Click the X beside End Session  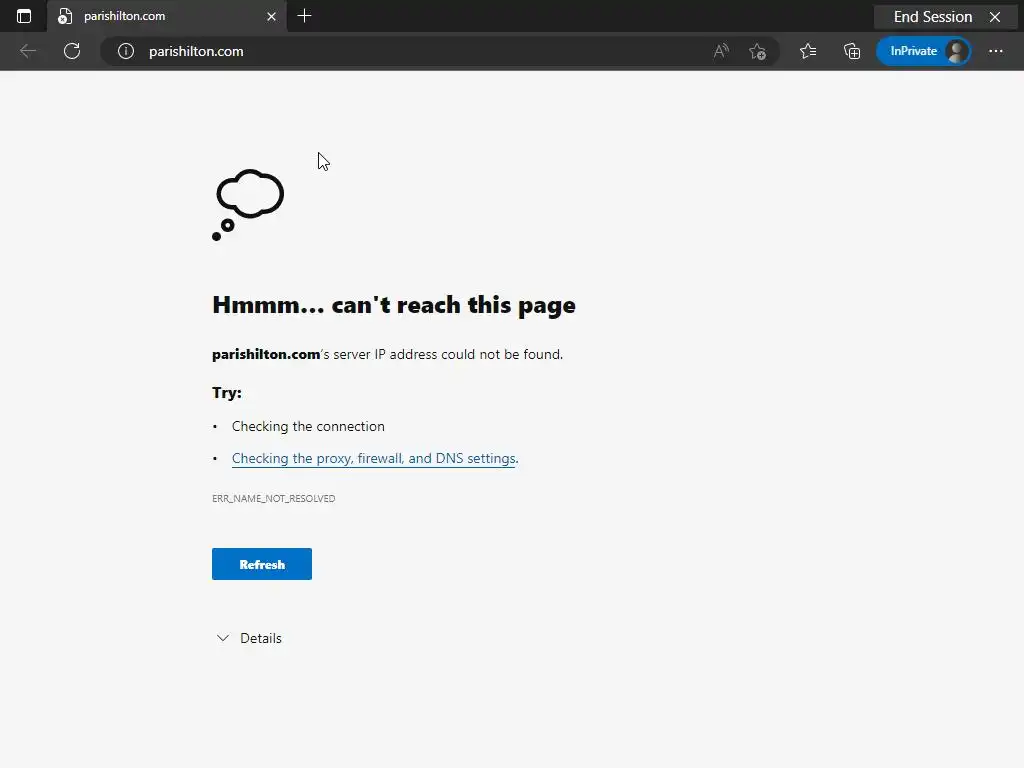click(995, 17)
